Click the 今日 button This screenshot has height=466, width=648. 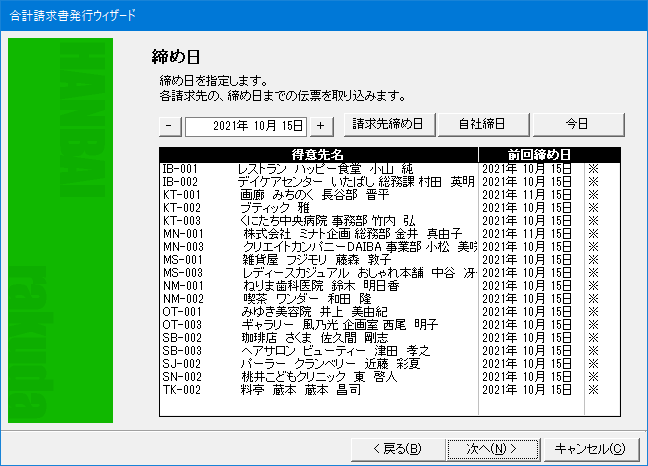click(578, 124)
